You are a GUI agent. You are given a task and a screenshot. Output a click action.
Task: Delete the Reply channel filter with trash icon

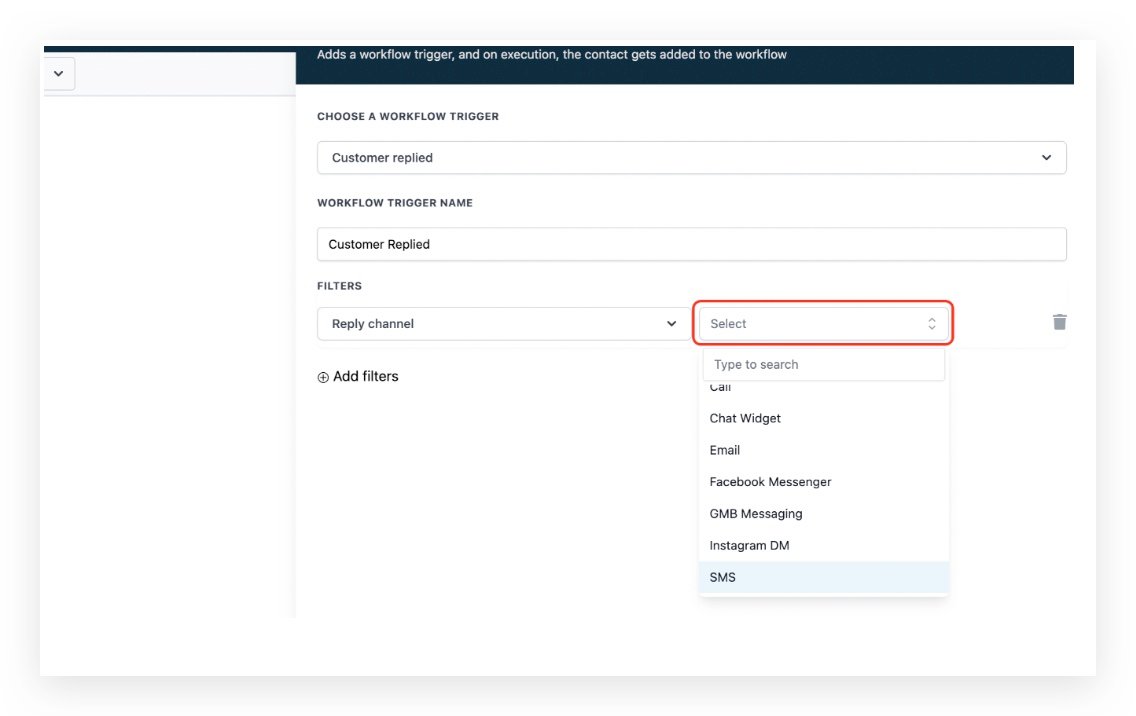coord(1059,322)
